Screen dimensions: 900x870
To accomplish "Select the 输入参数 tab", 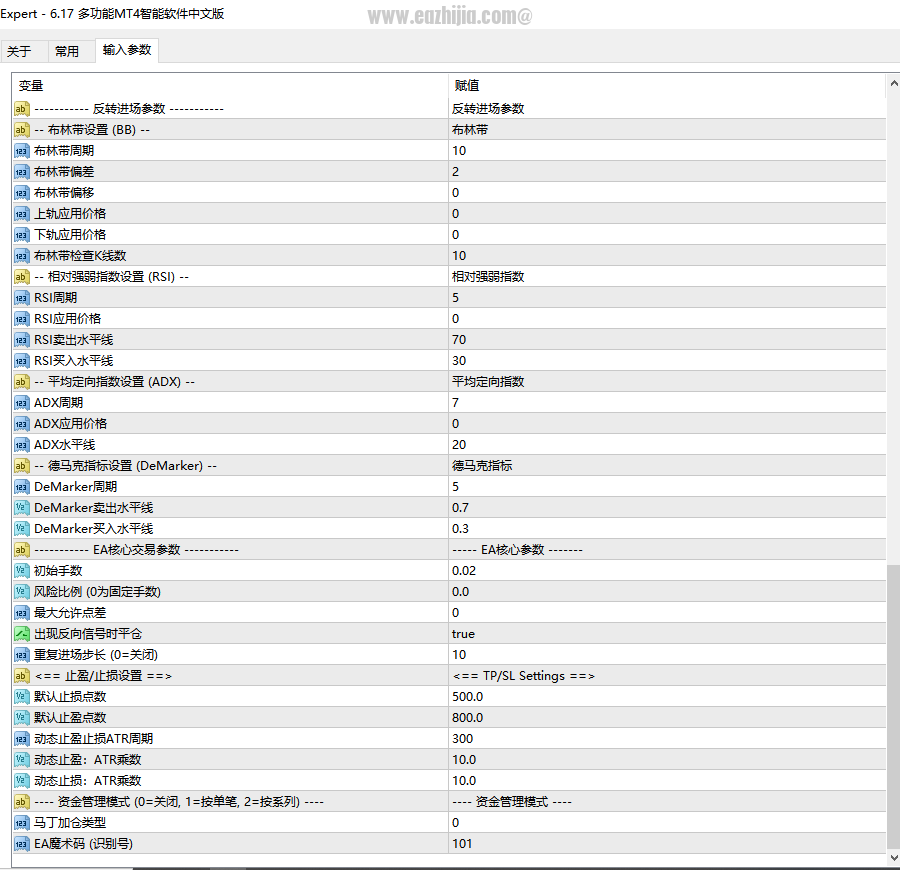I will [127, 50].
